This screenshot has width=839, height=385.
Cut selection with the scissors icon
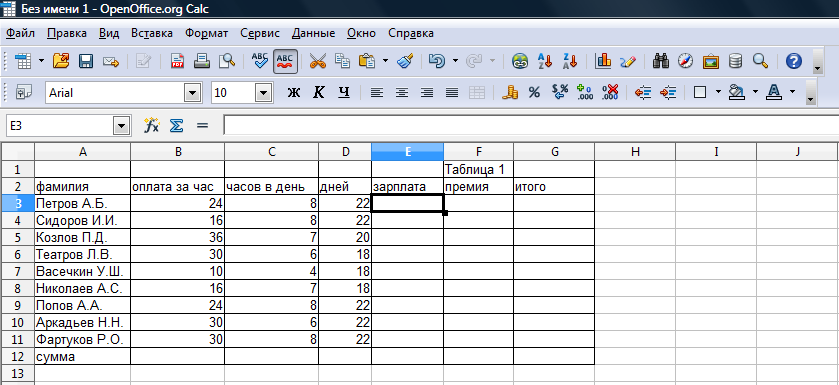pyautogui.click(x=318, y=61)
